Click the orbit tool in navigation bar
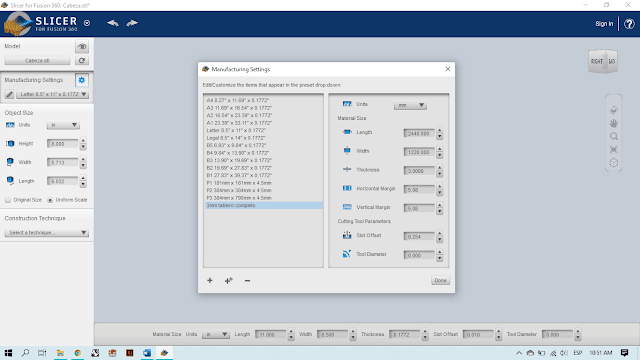This screenshot has height=360, width=640. (613, 110)
